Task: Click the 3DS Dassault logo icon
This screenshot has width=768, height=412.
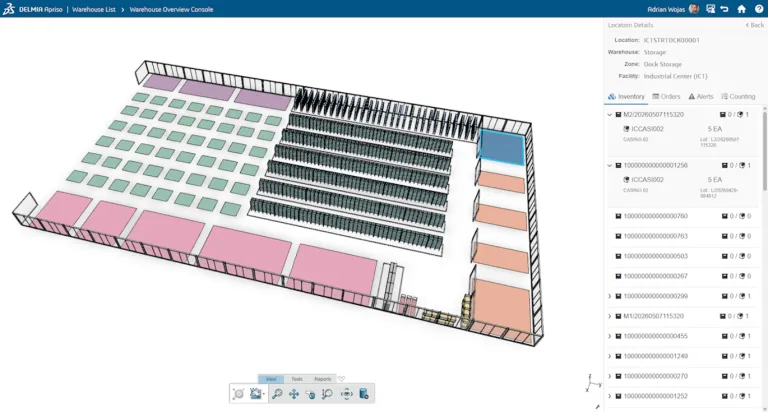Action: pyautogui.click(x=8, y=9)
